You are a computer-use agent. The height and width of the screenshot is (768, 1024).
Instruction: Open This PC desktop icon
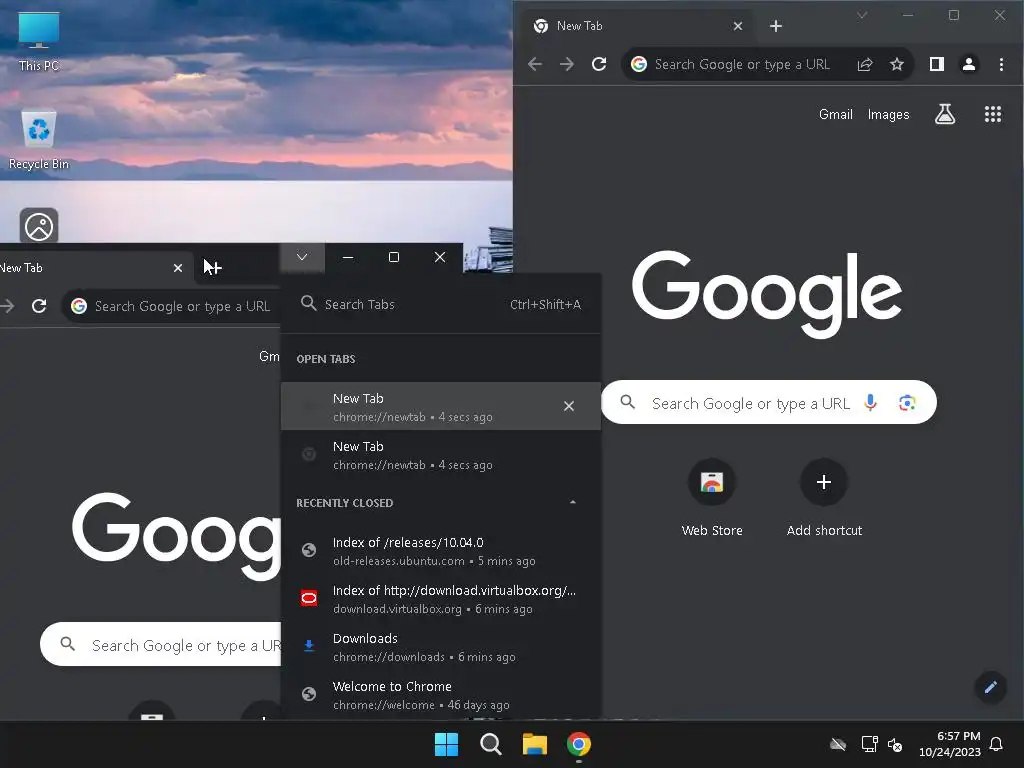pos(39,41)
